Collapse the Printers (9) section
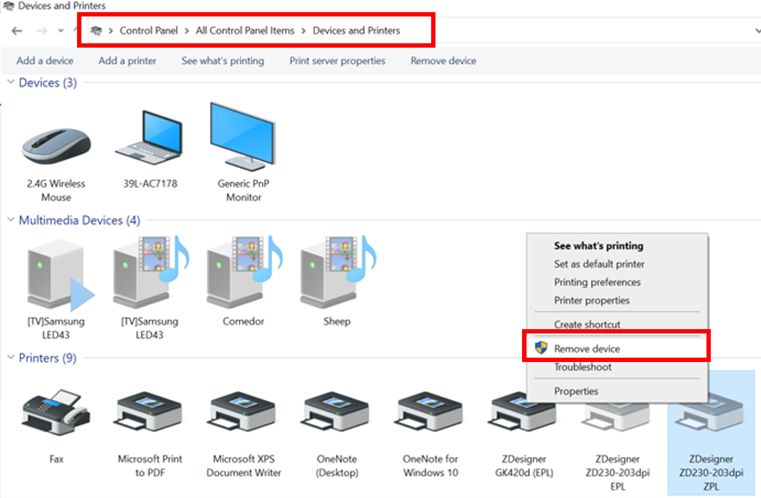The image size is (761, 498). [11, 358]
